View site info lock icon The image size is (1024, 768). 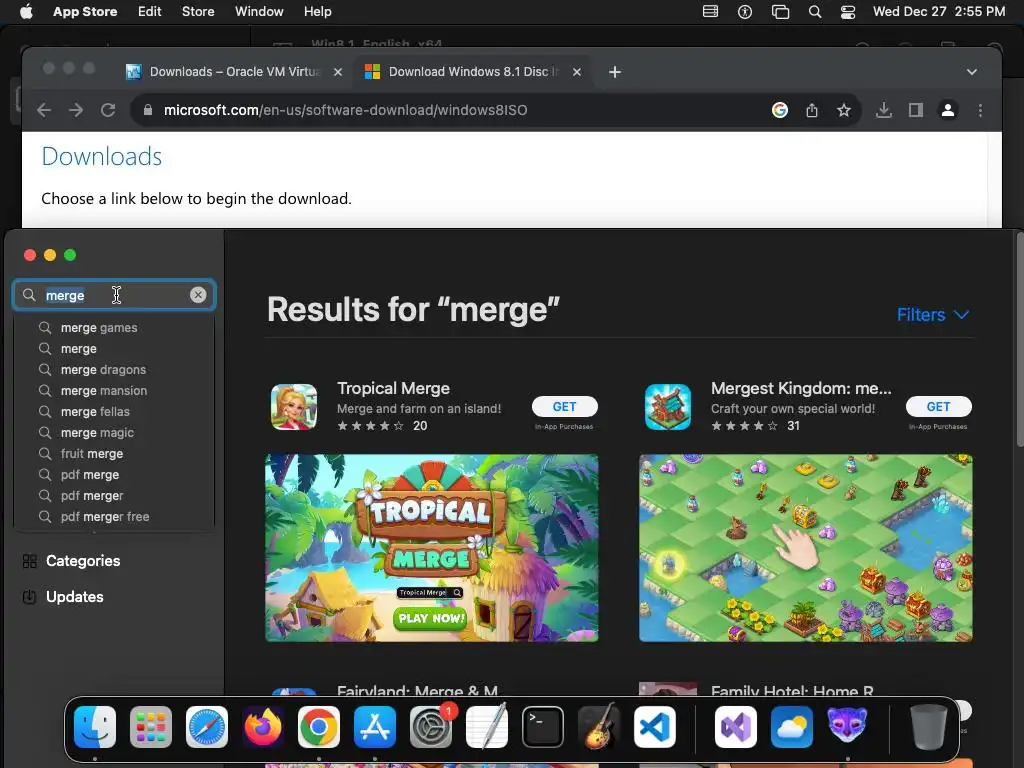point(148,110)
